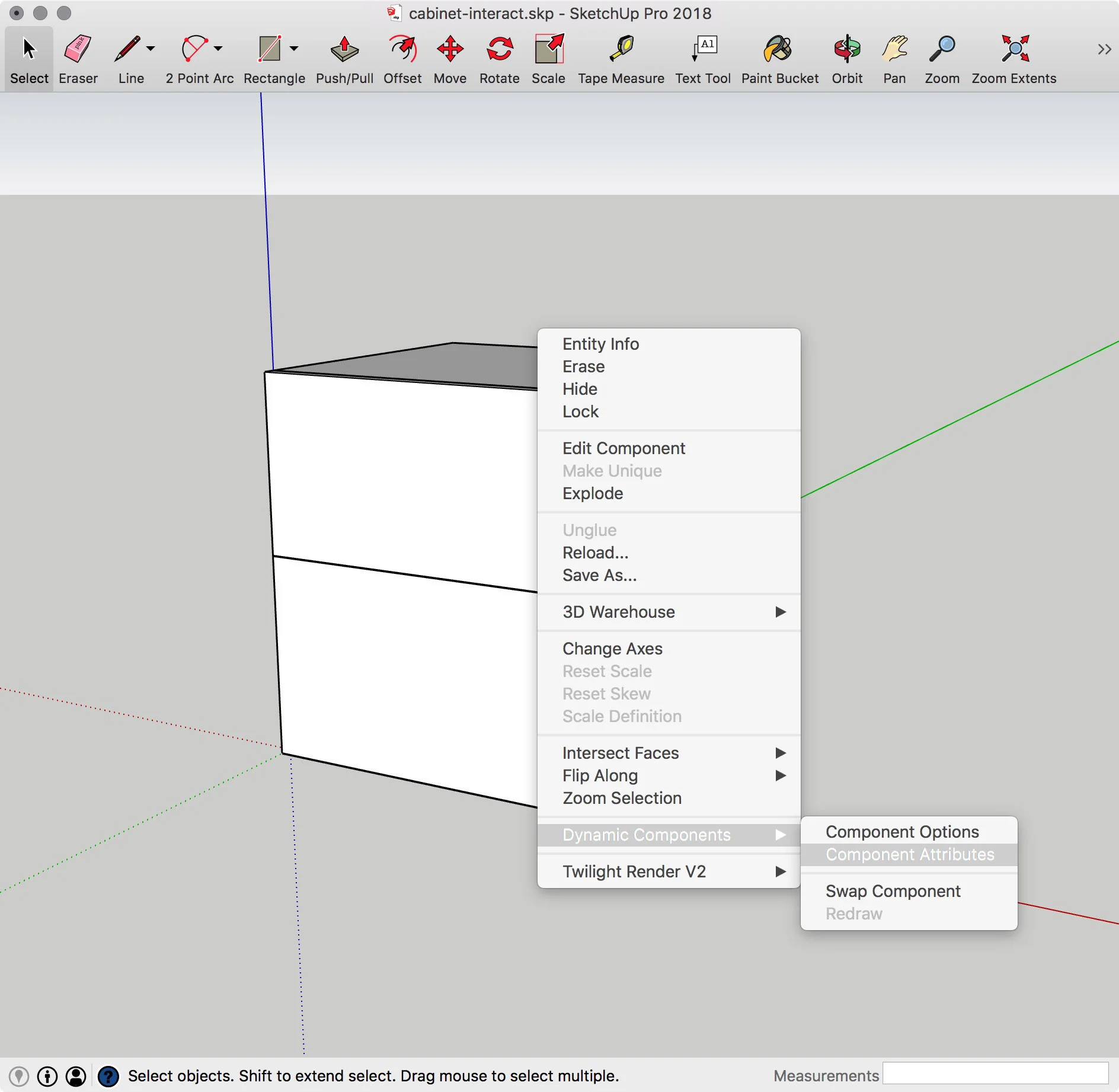Expand the Twilight Render V2 submenu
The image size is (1119, 1092).
669,871
